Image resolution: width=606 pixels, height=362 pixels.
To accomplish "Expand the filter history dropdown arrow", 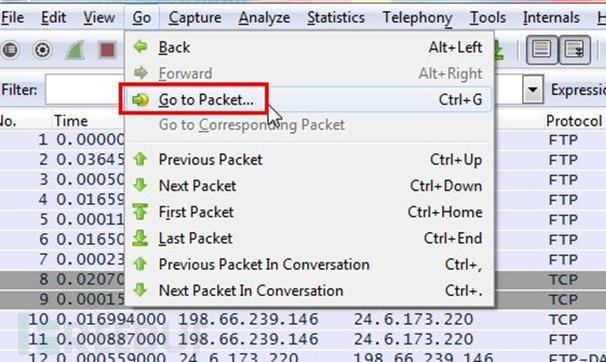I will point(533,90).
